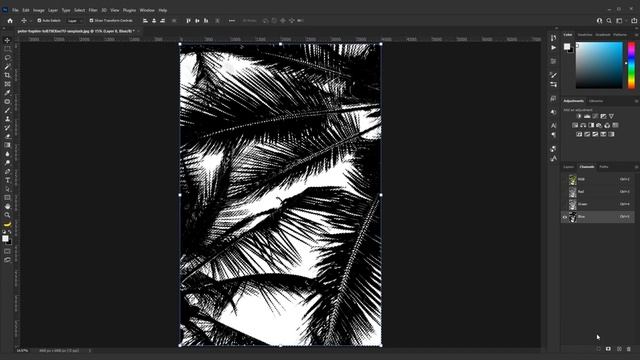Open the Color panel options menu
This screenshot has height=360, width=640.
[x=636, y=35]
